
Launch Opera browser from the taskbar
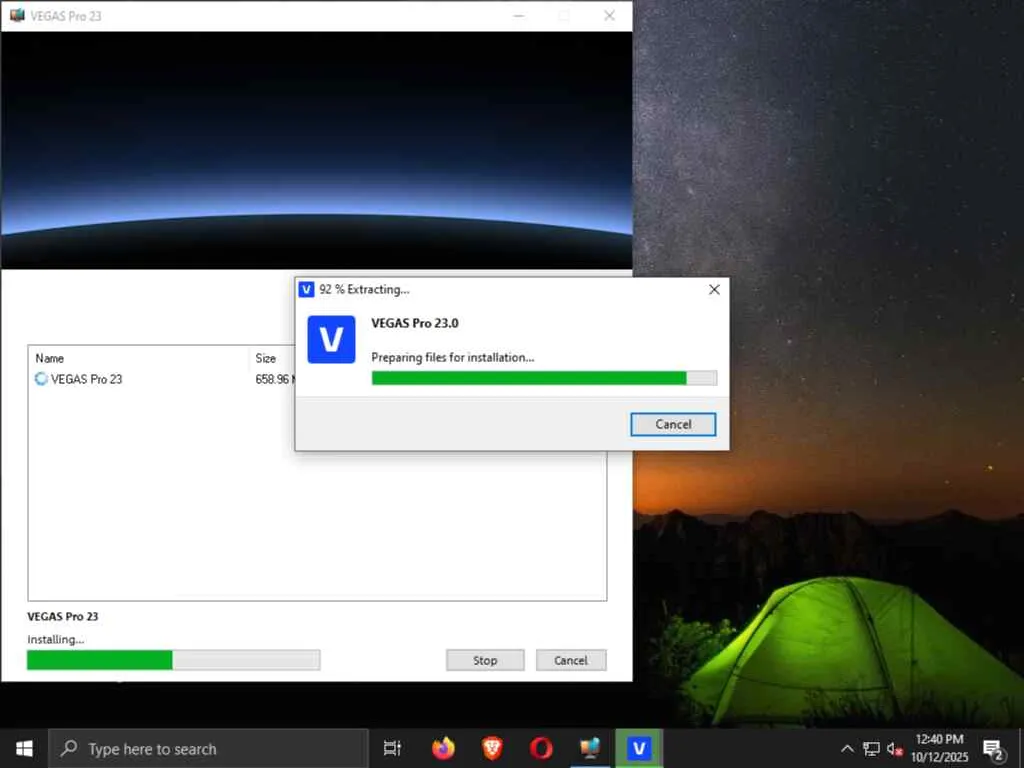(541, 748)
